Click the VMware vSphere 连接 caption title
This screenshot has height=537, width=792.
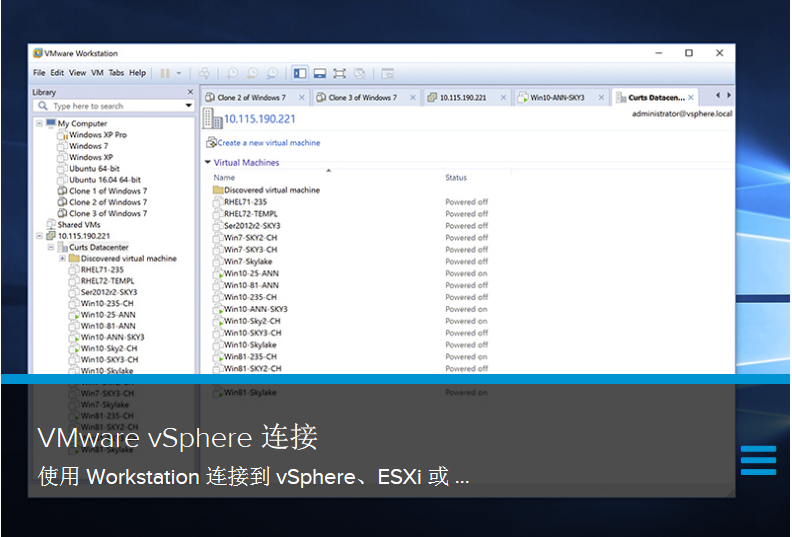tap(177, 436)
